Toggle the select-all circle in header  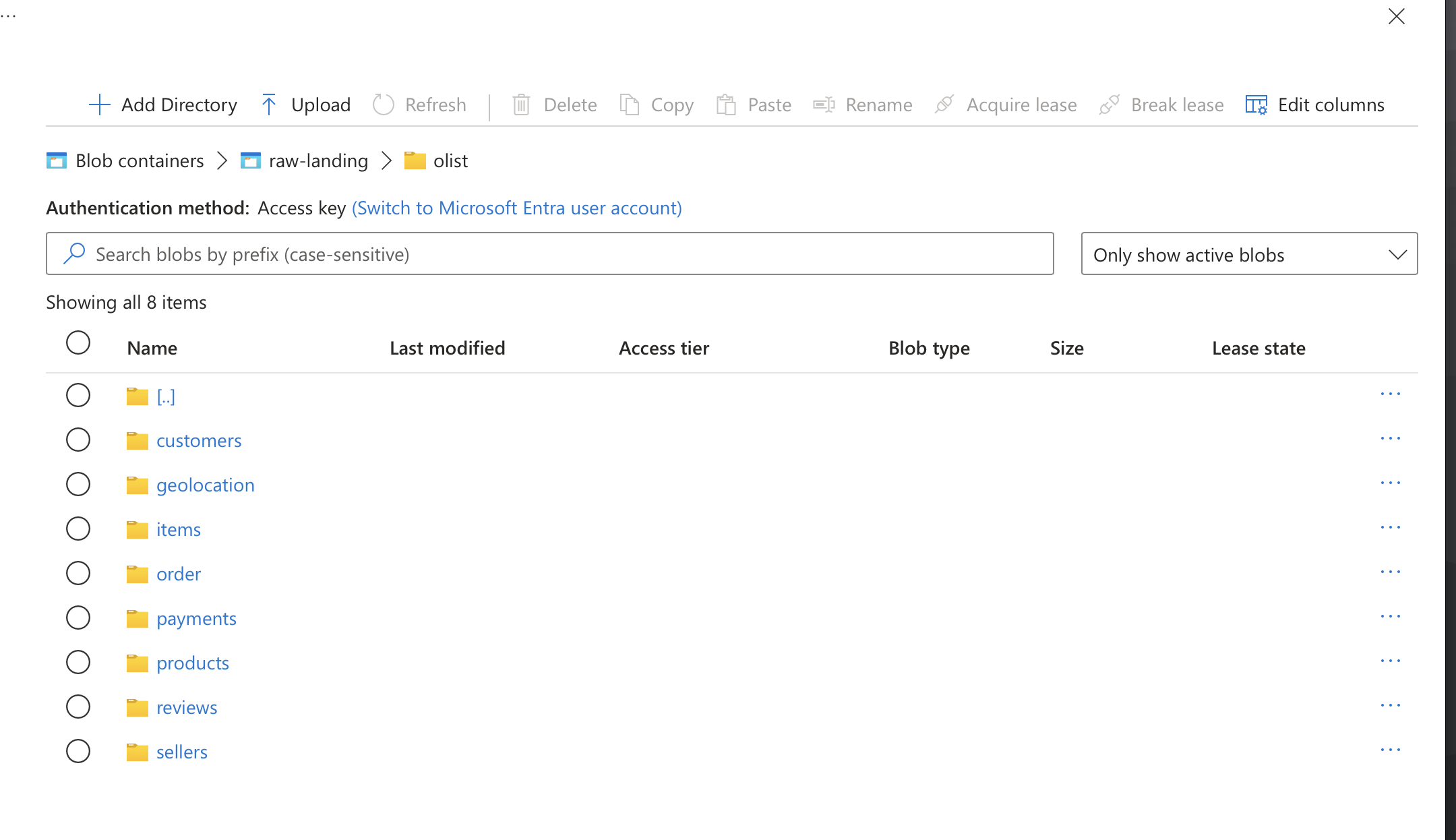point(78,342)
